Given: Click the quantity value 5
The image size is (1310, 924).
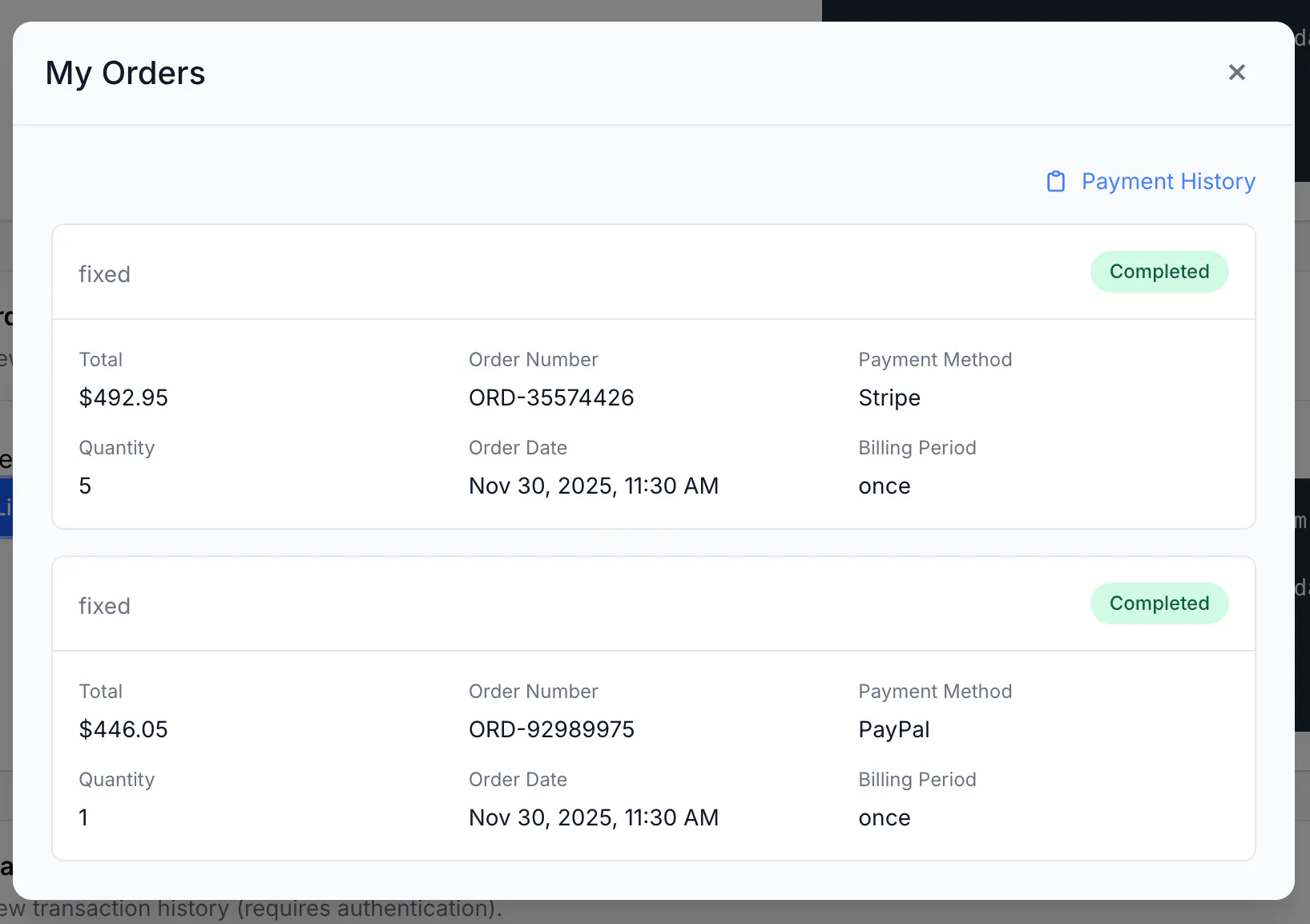Looking at the screenshot, I should click(x=85, y=486).
